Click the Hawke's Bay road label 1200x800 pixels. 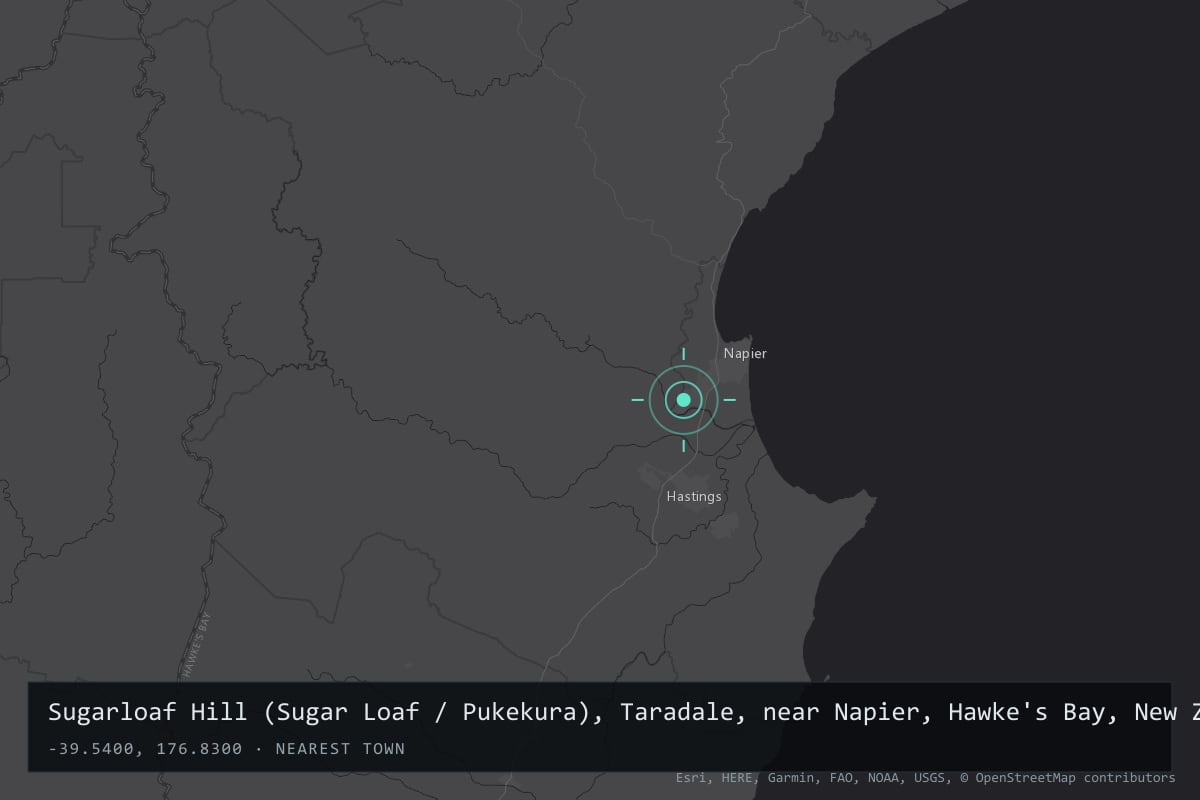click(196, 647)
